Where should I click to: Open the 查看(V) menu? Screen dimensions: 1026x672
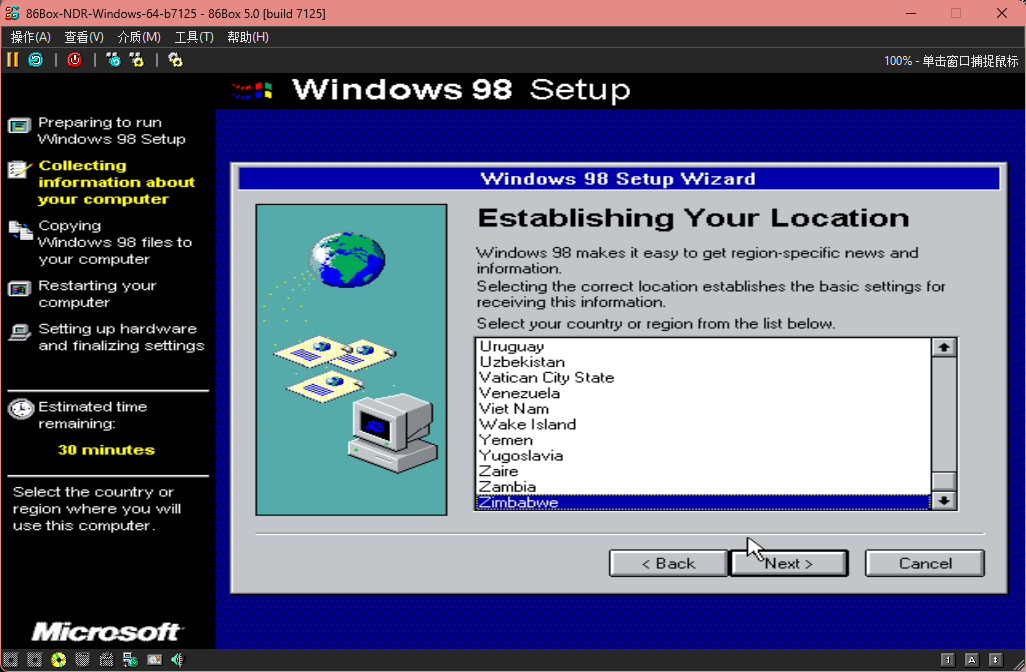pyautogui.click(x=84, y=37)
